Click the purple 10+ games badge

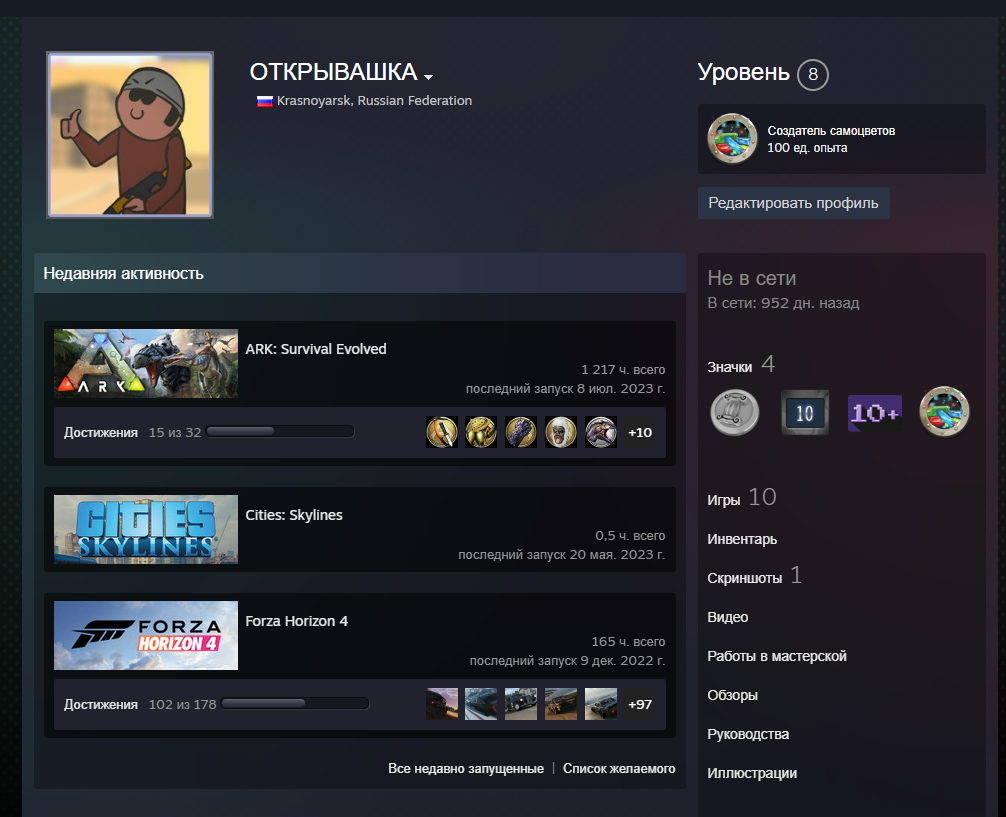tap(875, 412)
